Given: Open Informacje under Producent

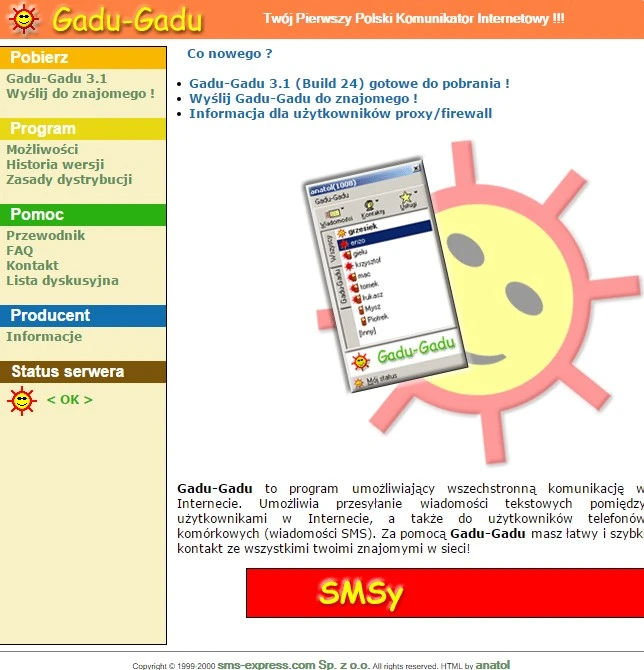Looking at the screenshot, I should tap(44, 337).
